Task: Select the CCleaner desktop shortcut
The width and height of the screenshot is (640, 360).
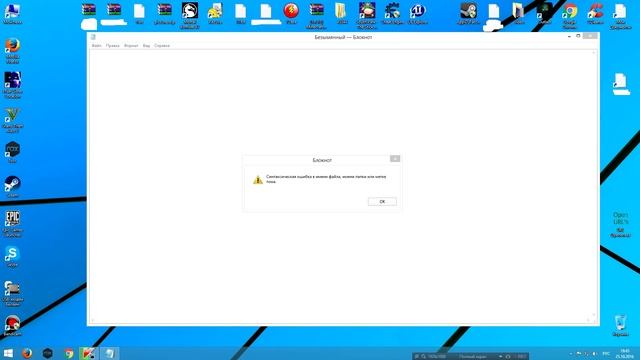Action: point(595,13)
